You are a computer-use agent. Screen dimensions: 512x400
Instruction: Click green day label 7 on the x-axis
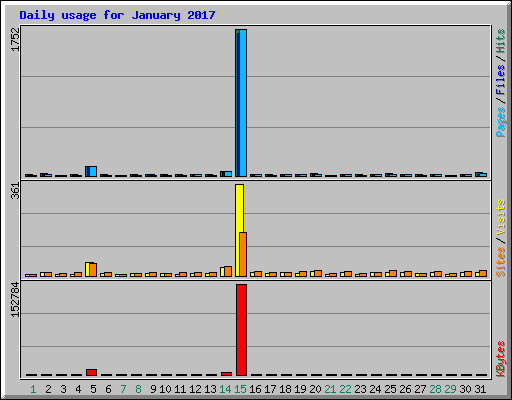pyautogui.click(x=123, y=389)
